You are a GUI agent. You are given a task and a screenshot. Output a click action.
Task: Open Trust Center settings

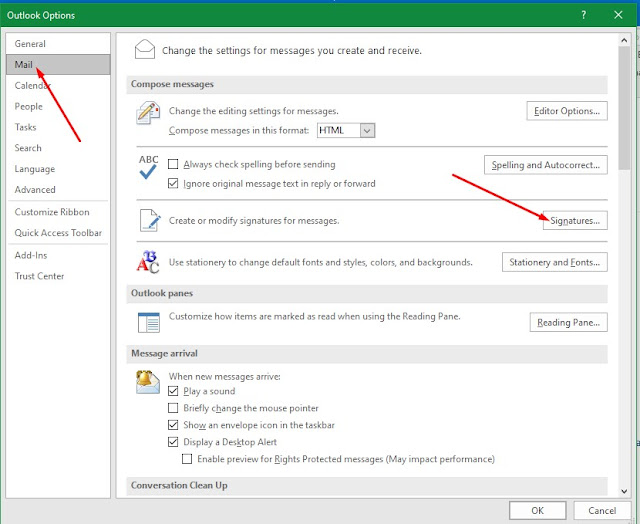58,276
